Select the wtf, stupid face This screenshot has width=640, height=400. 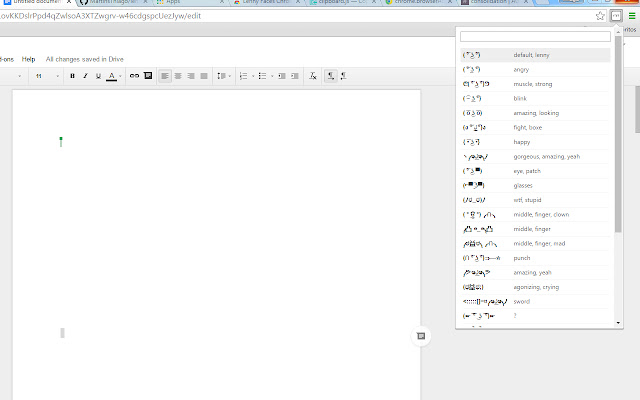[535, 200]
